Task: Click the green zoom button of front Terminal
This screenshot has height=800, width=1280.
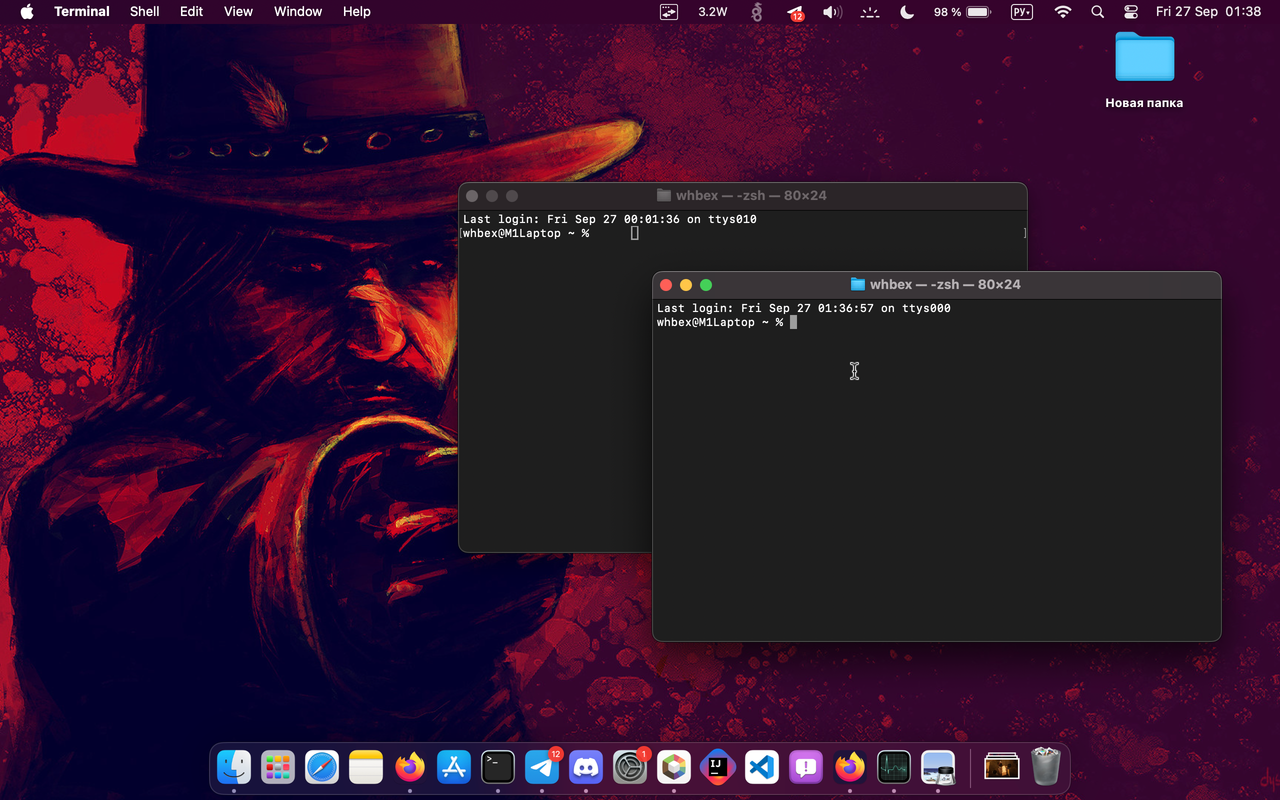Action: [706, 285]
